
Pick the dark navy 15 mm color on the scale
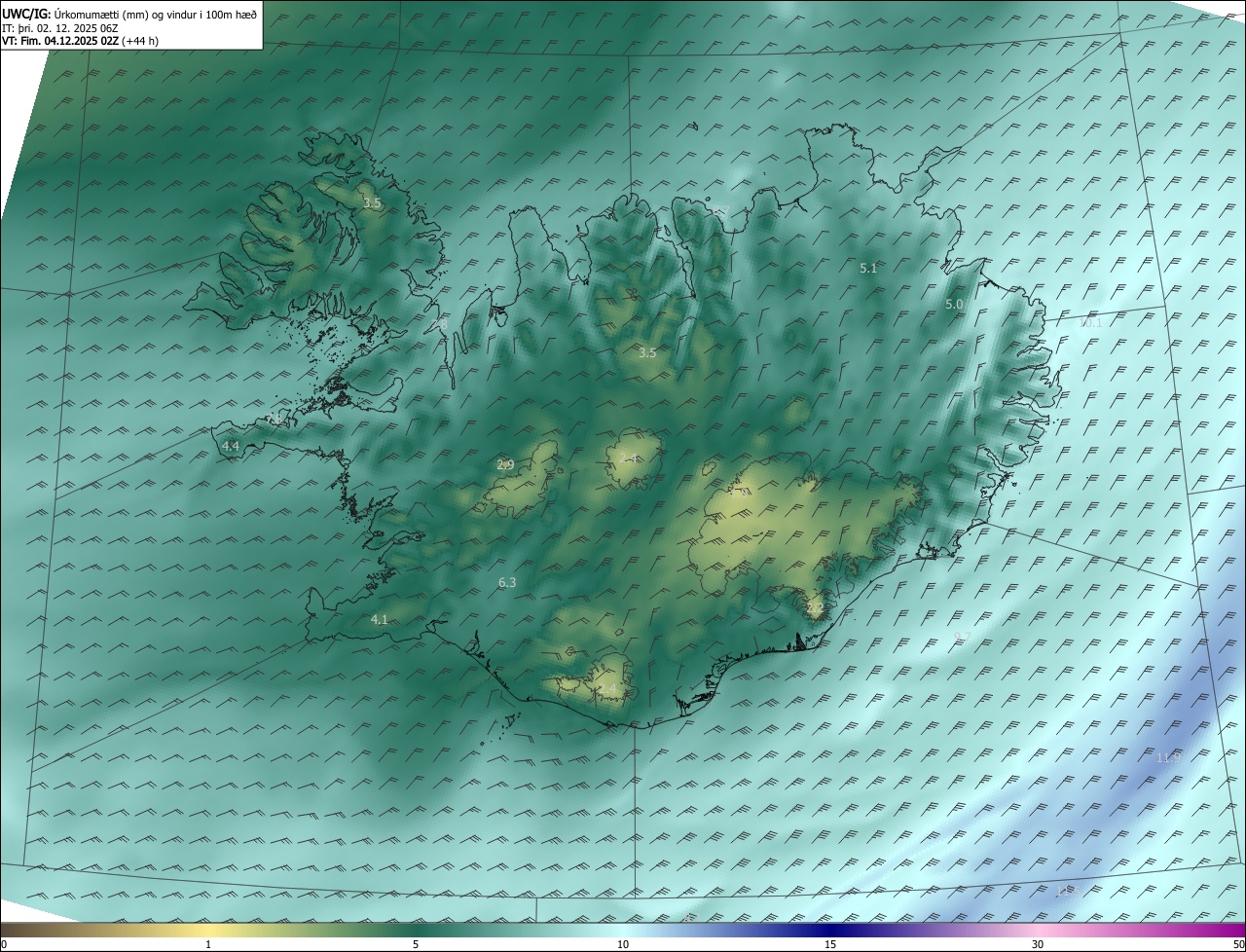coord(830,930)
